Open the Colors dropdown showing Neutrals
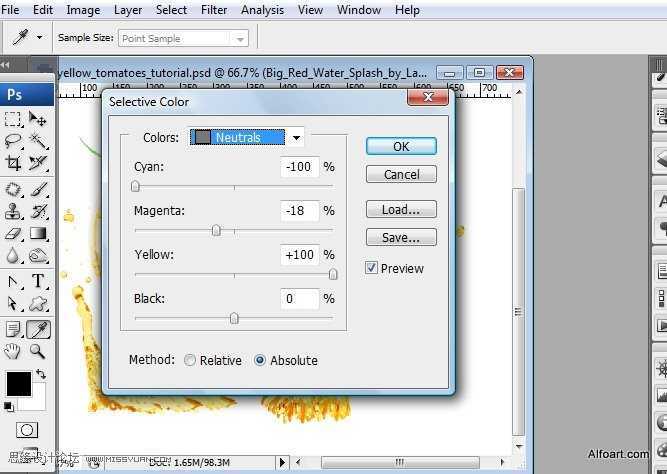This screenshot has height=474, width=667. click(246, 137)
